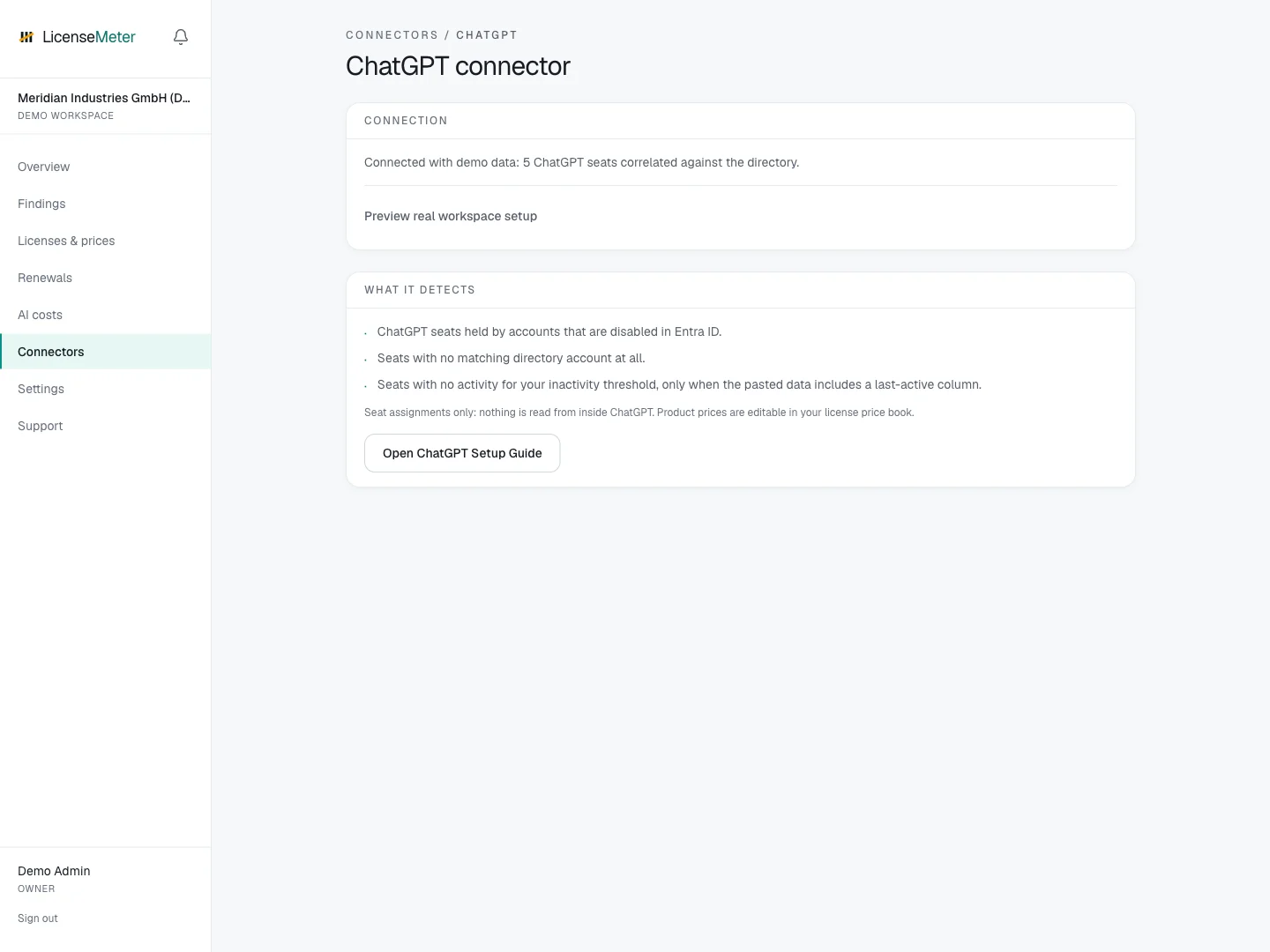
Task: Click the WHAT IT DETECTS header
Action: [420, 290]
